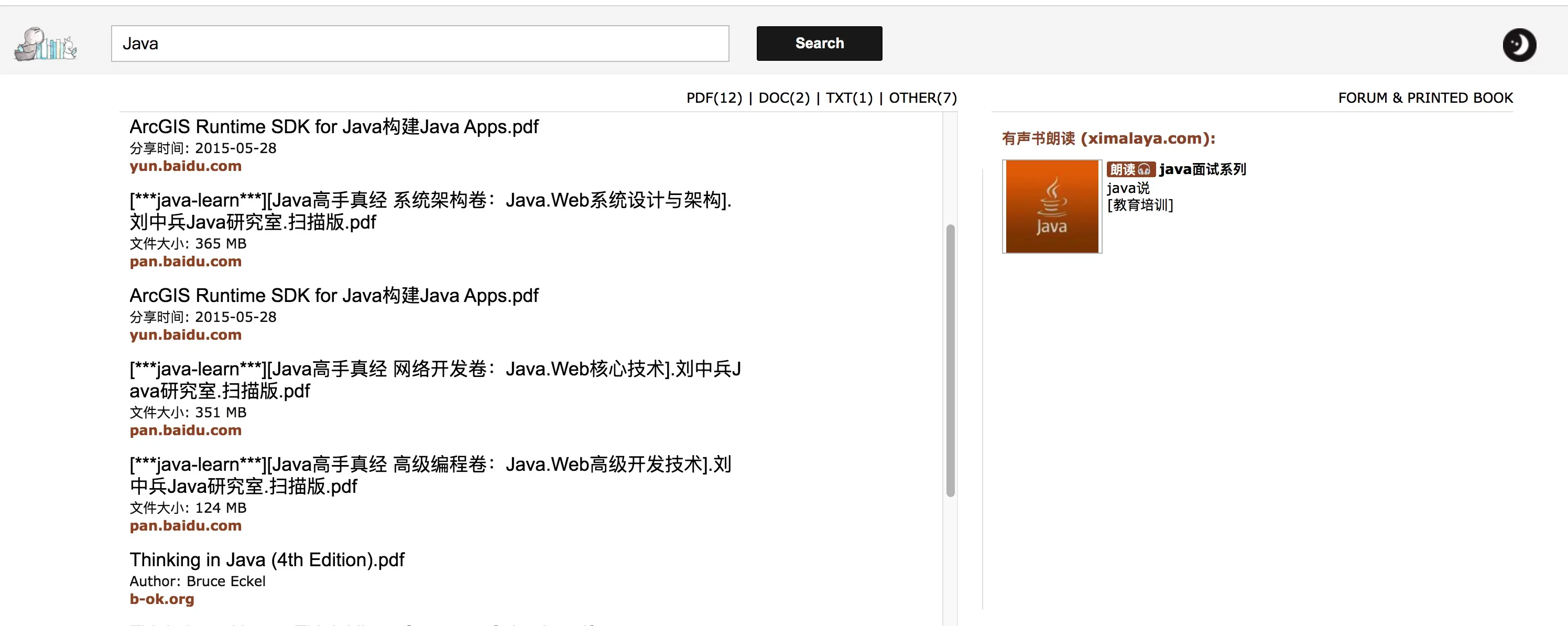This screenshot has height=626, width=1568.
Task: Click pan.baidu.com under 365 MB result
Action: point(186,262)
